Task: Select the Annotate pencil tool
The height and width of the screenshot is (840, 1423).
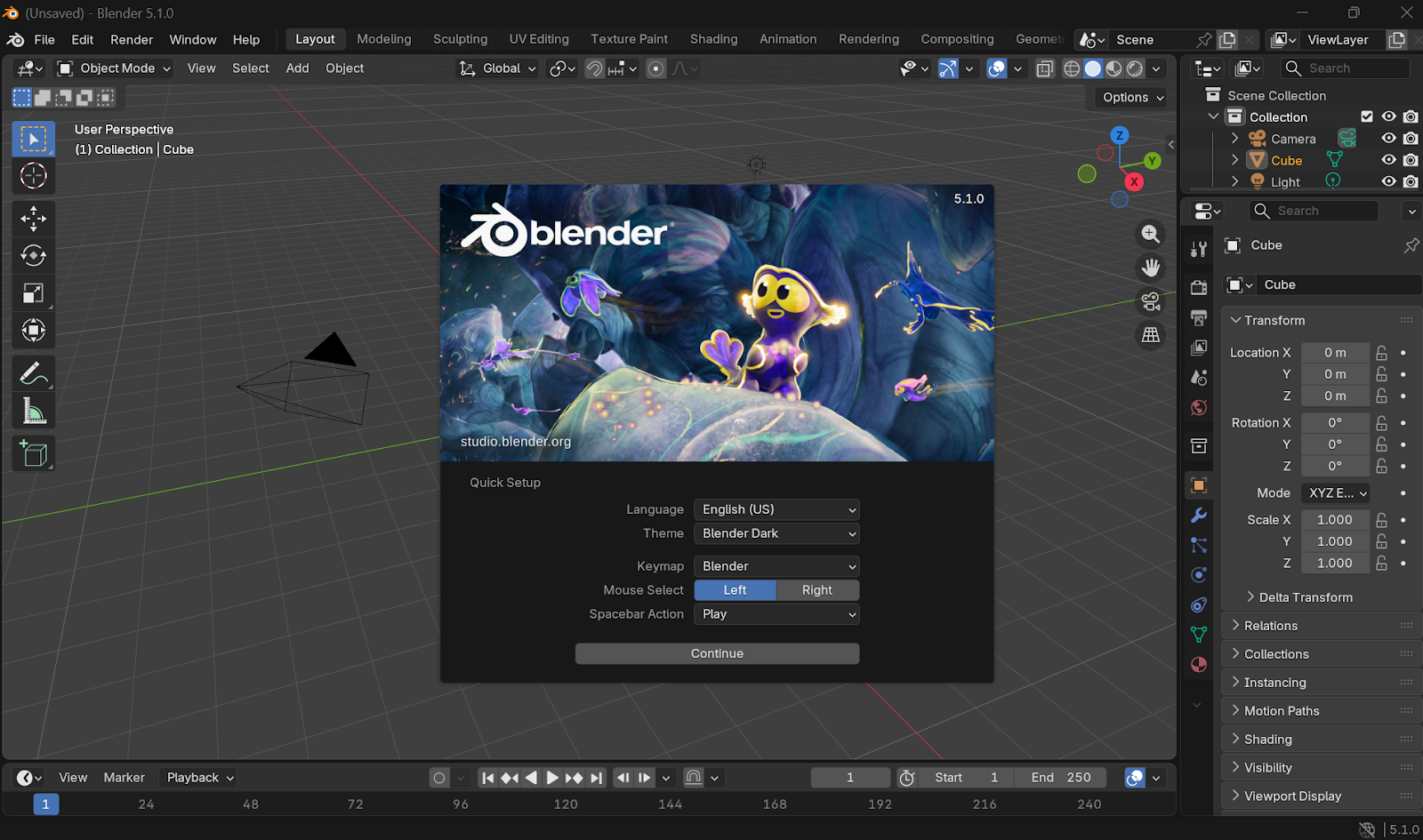Action: pos(34,373)
